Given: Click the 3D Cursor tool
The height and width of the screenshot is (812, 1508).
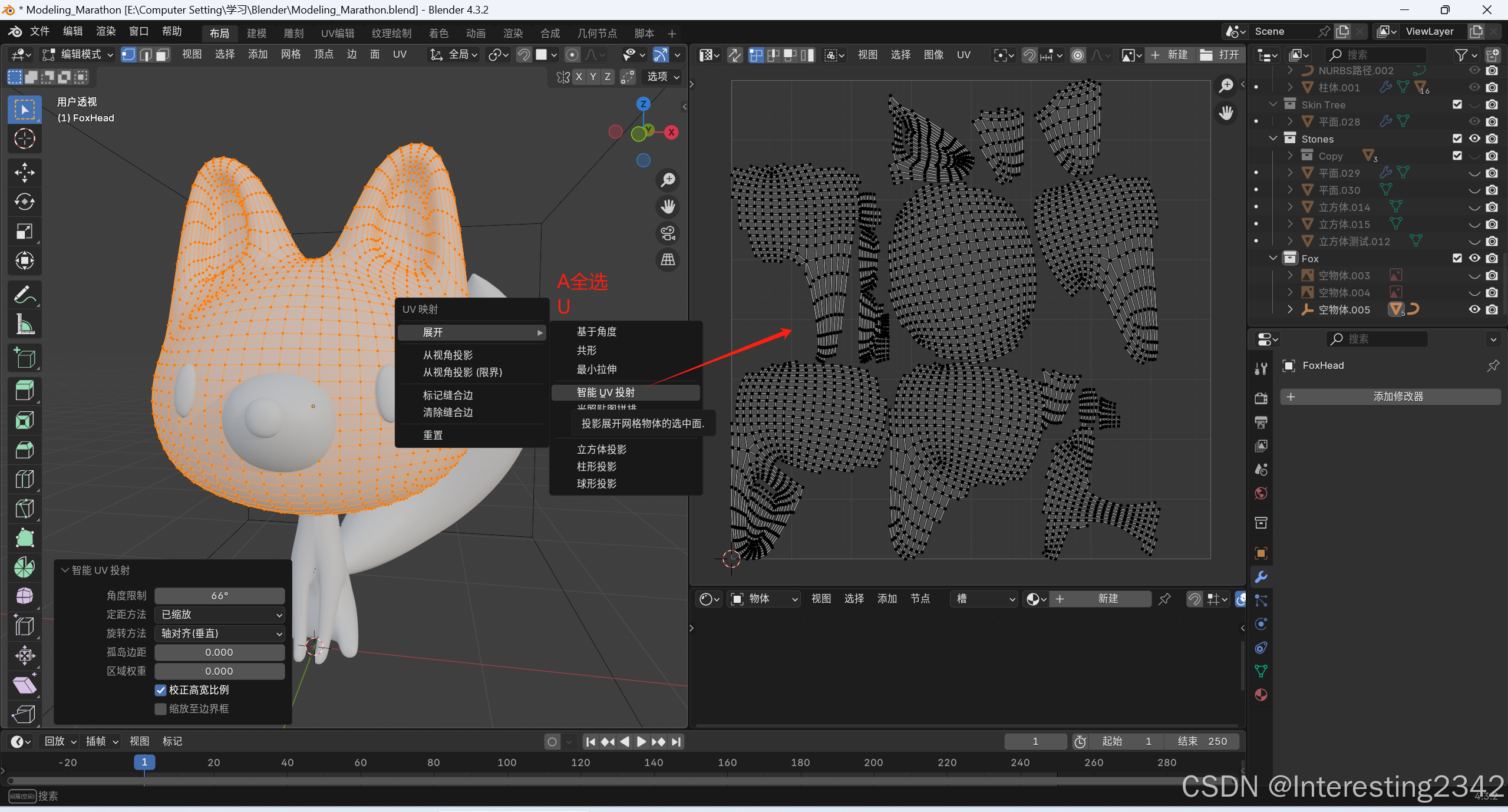Looking at the screenshot, I should point(24,139).
